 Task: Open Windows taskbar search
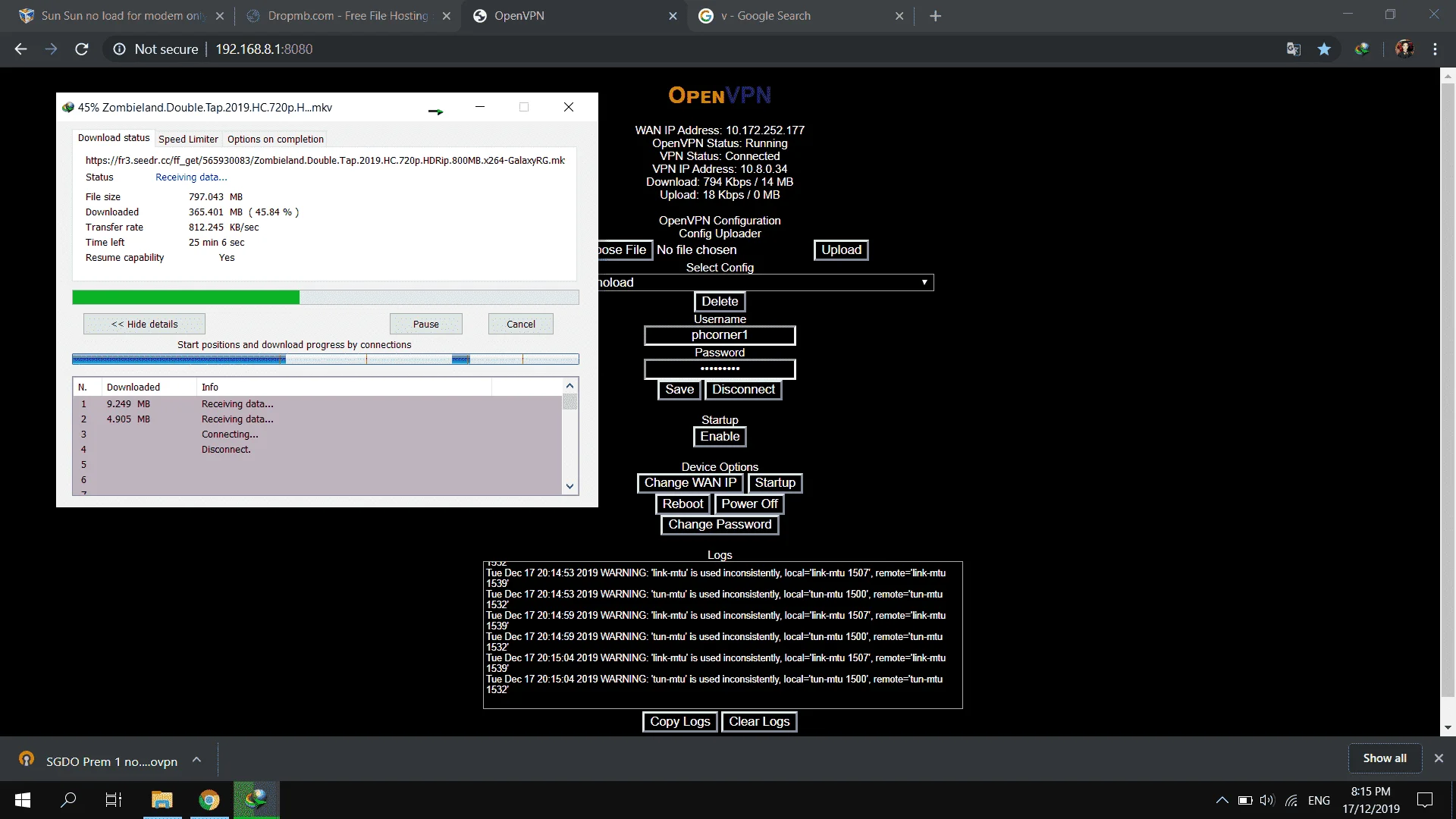68,800
